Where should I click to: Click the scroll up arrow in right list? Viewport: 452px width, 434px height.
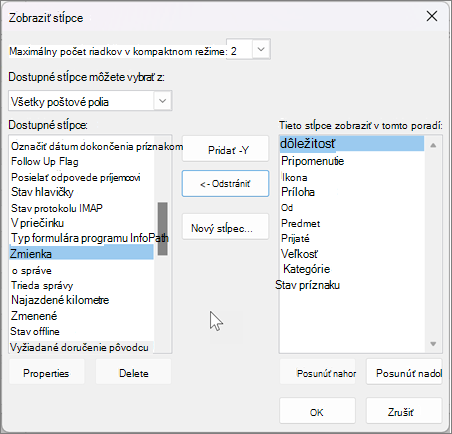tap(433, 145)
